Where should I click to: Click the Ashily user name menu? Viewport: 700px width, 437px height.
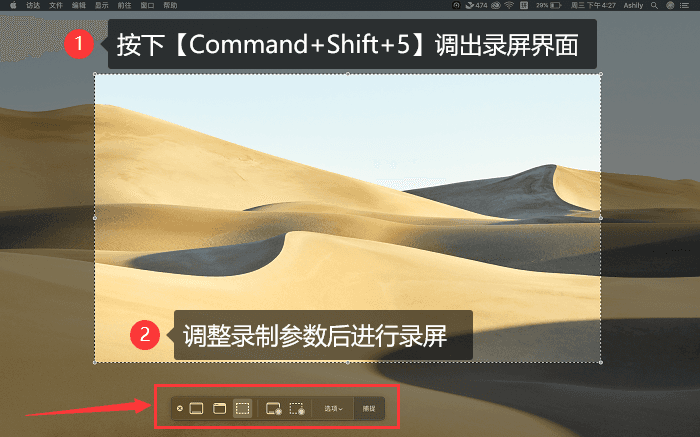point(633,5)
